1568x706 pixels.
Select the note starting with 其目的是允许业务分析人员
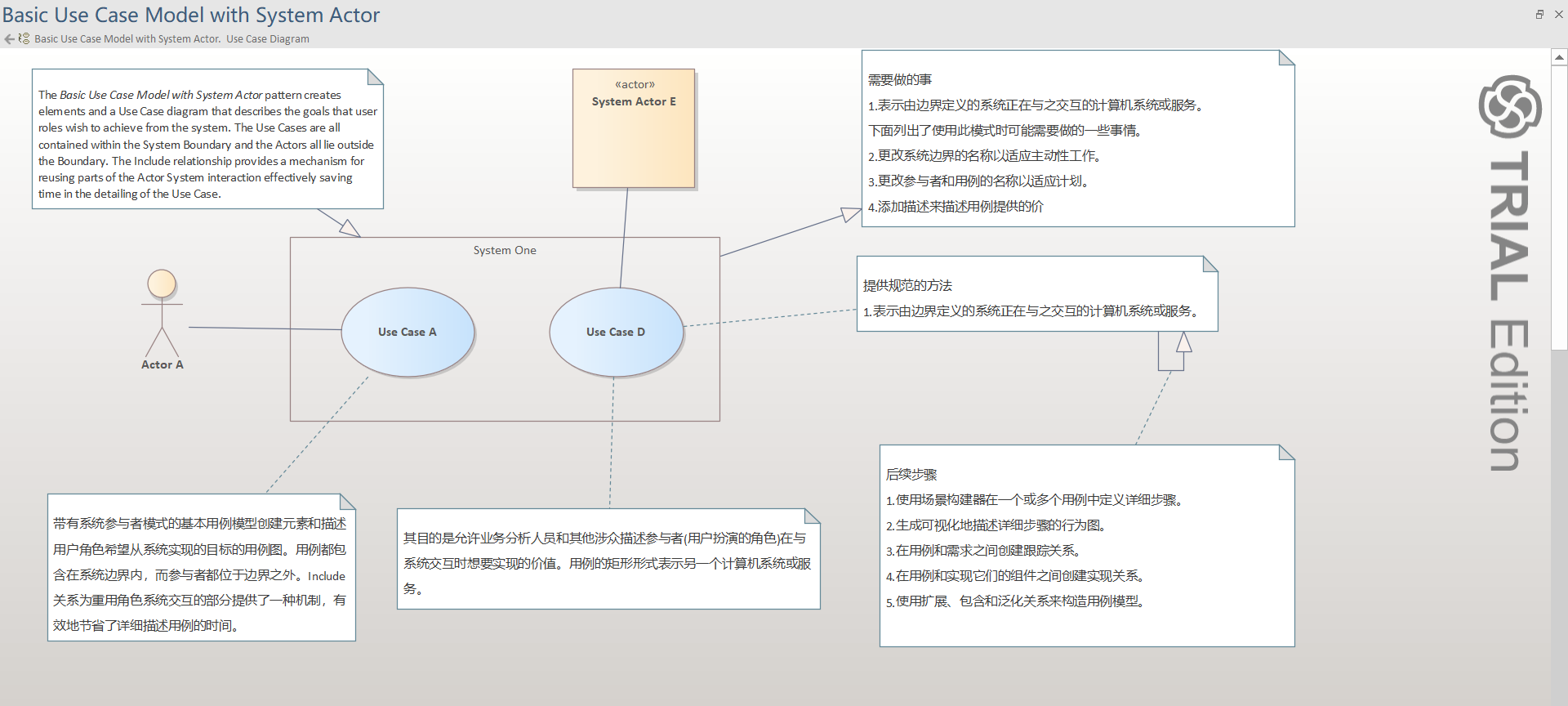608,559
